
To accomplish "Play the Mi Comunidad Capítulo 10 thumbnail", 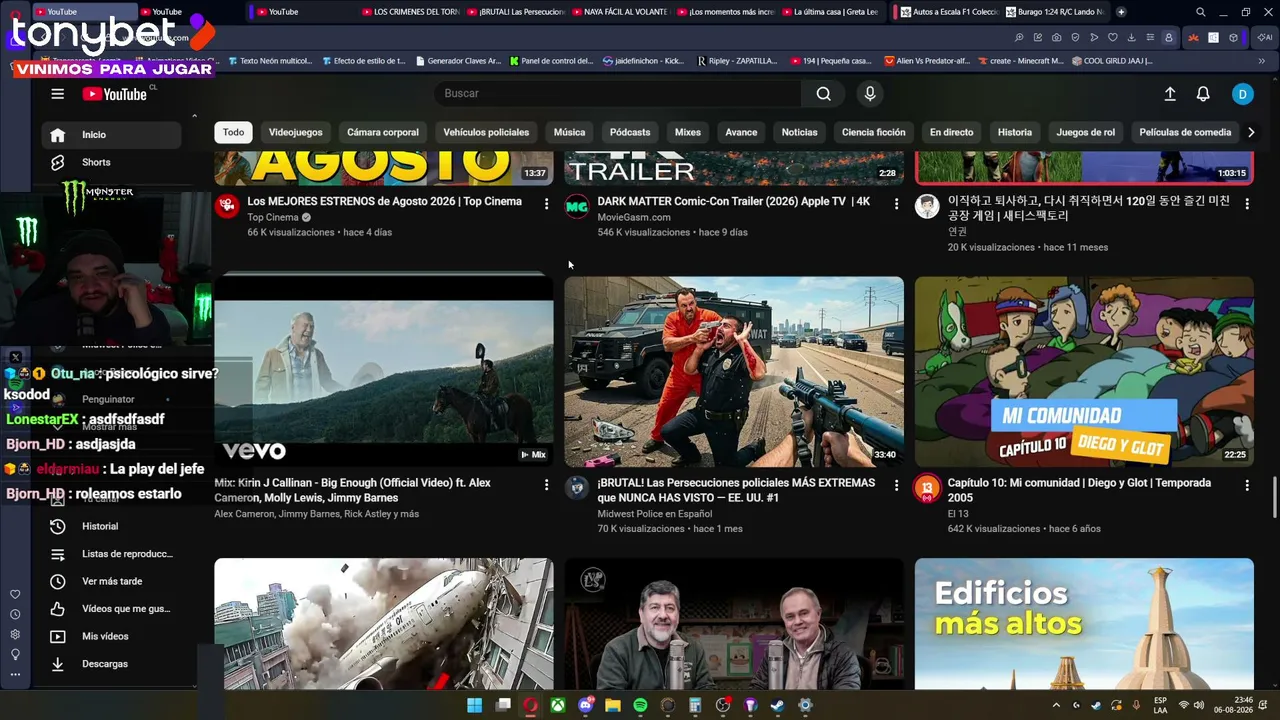I will pos(1084,372).
